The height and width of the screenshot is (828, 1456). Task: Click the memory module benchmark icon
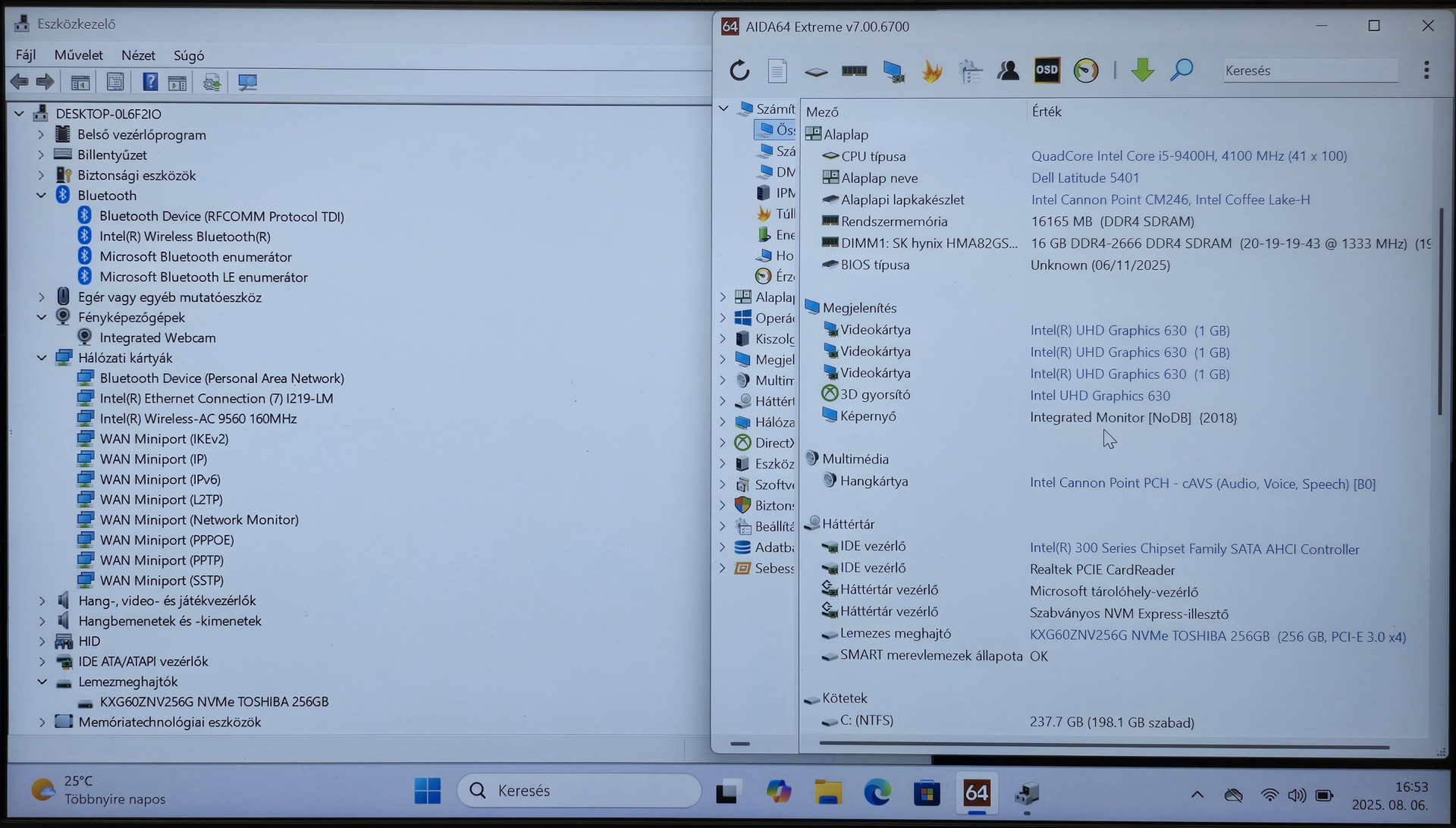(x=854, y=71)
